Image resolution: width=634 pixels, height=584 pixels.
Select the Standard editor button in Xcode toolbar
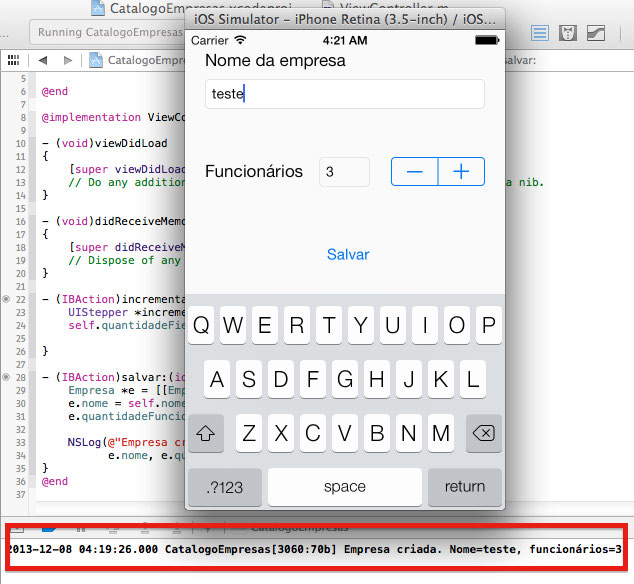[540, 32]
